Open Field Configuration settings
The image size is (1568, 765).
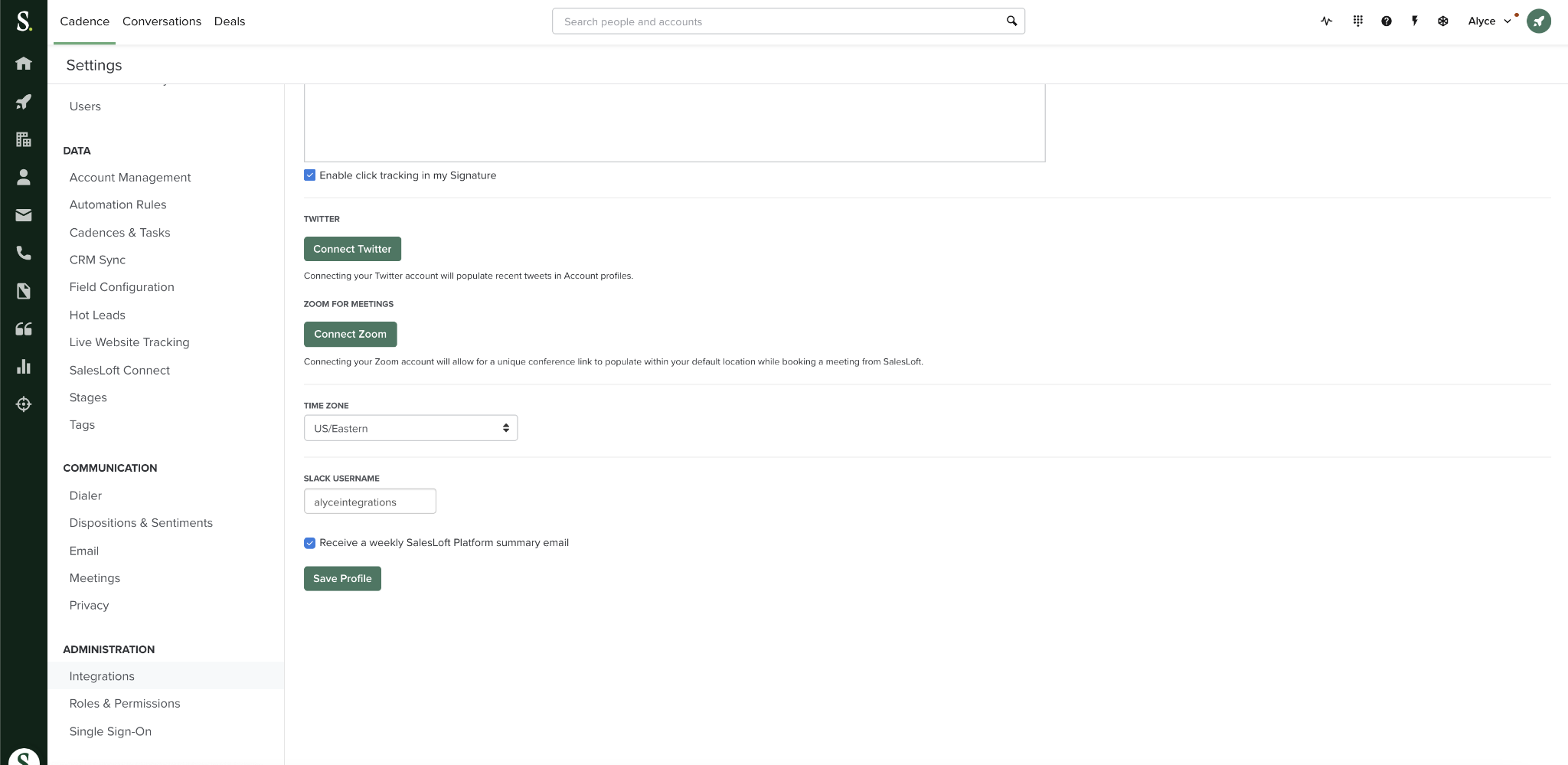[x=122, y=287]
